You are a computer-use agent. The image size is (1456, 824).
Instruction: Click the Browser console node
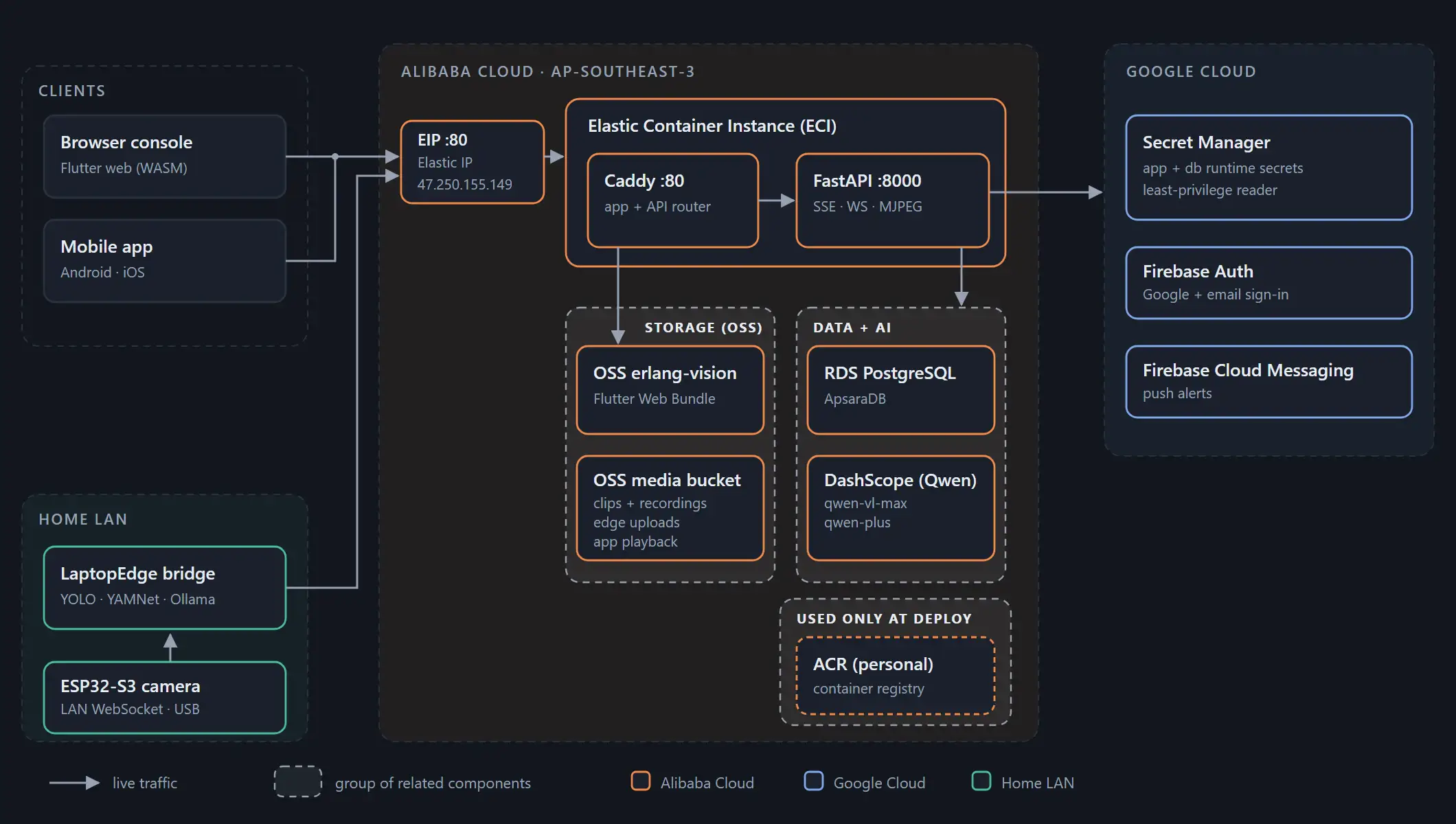165,157
